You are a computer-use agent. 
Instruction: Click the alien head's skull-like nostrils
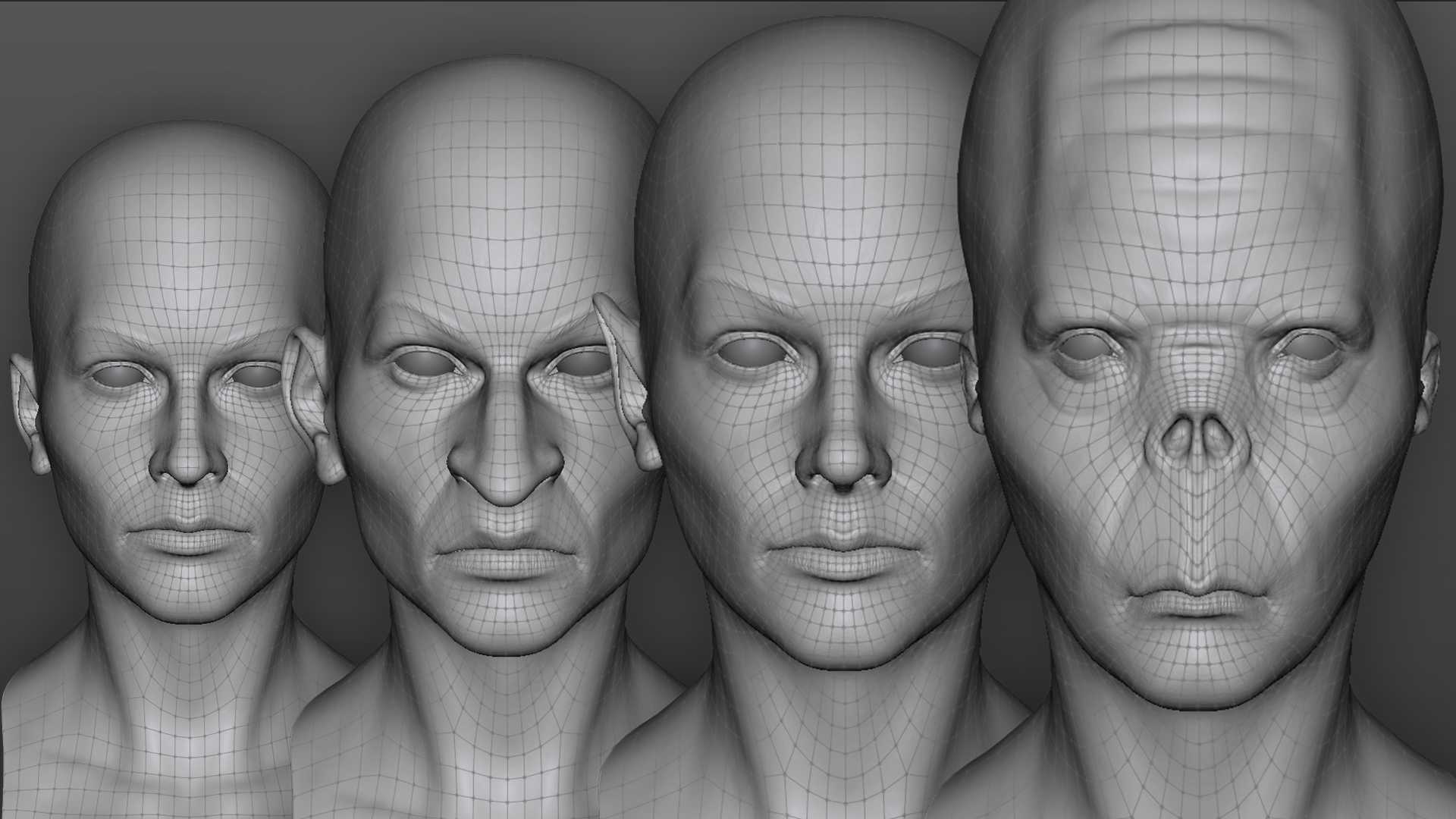pos(1196,438)
